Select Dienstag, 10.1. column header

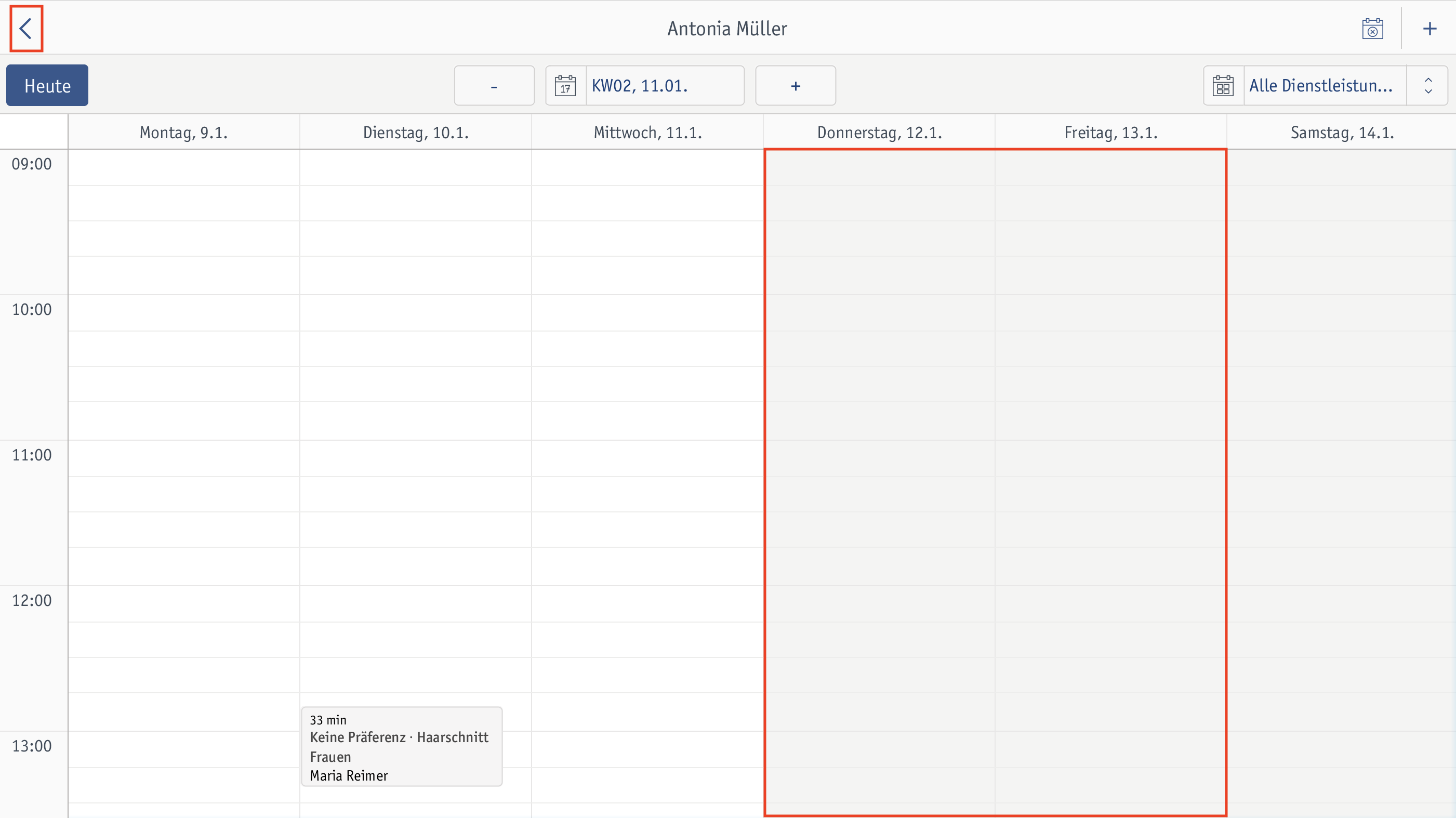pyautogui.click(x=415, y=133)
